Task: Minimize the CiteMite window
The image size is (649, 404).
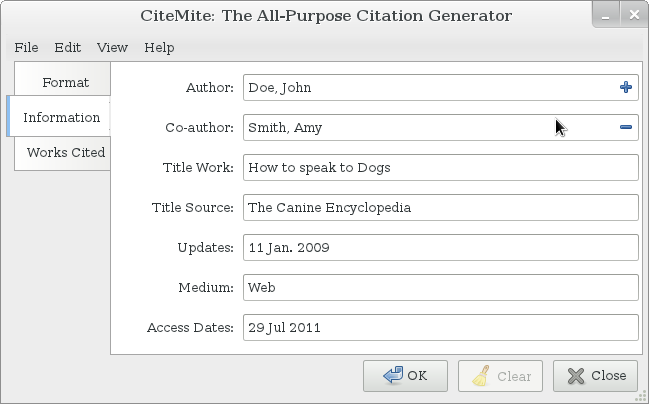Action: (x=606, y=15)
